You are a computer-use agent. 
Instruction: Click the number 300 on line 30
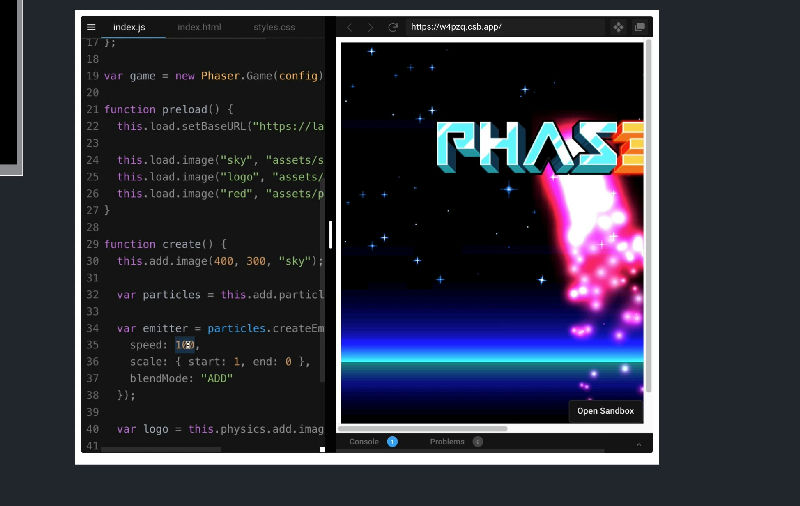click(x=256, y=261)
